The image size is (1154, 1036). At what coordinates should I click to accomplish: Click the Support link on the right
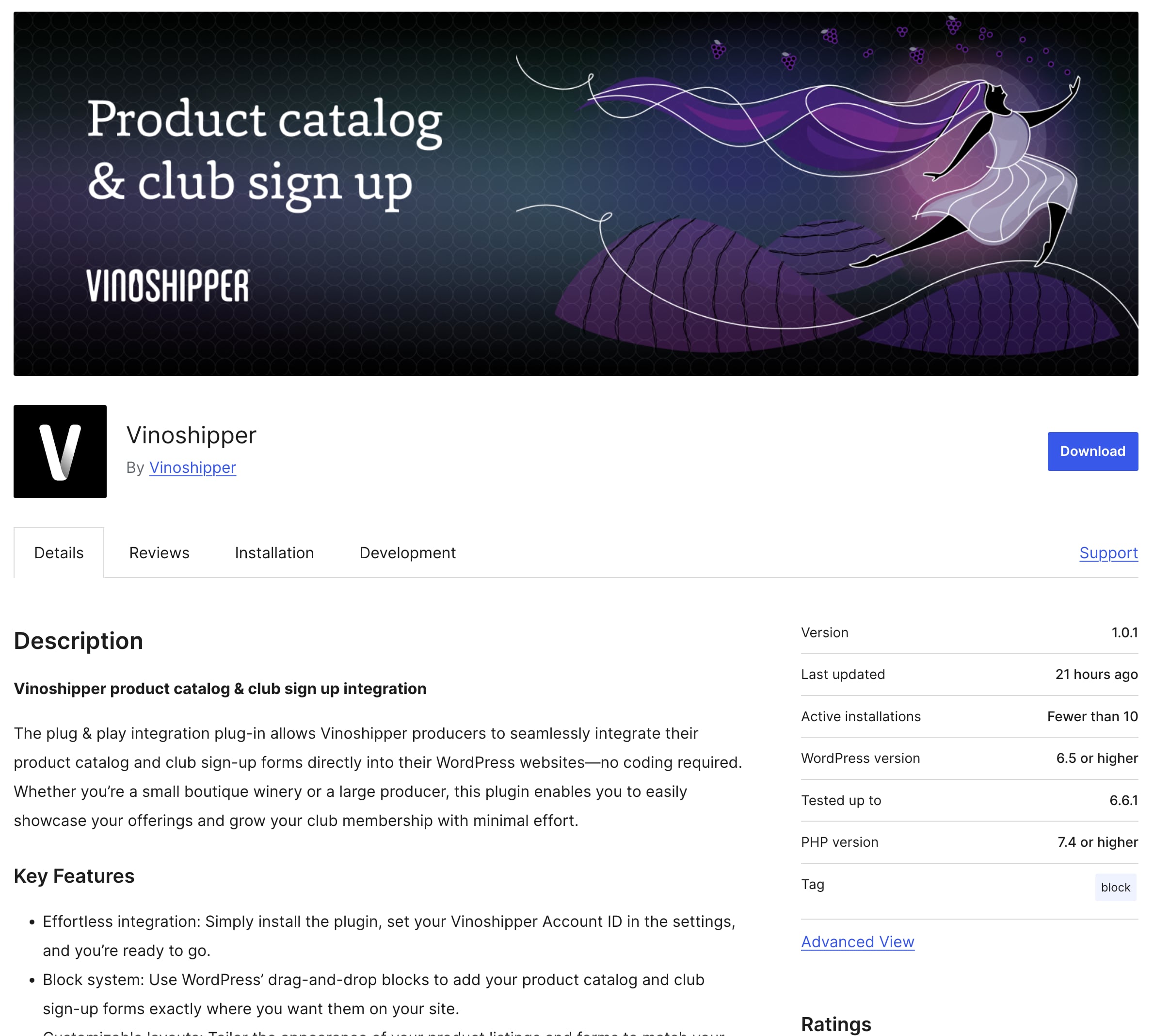(1109, 552)
